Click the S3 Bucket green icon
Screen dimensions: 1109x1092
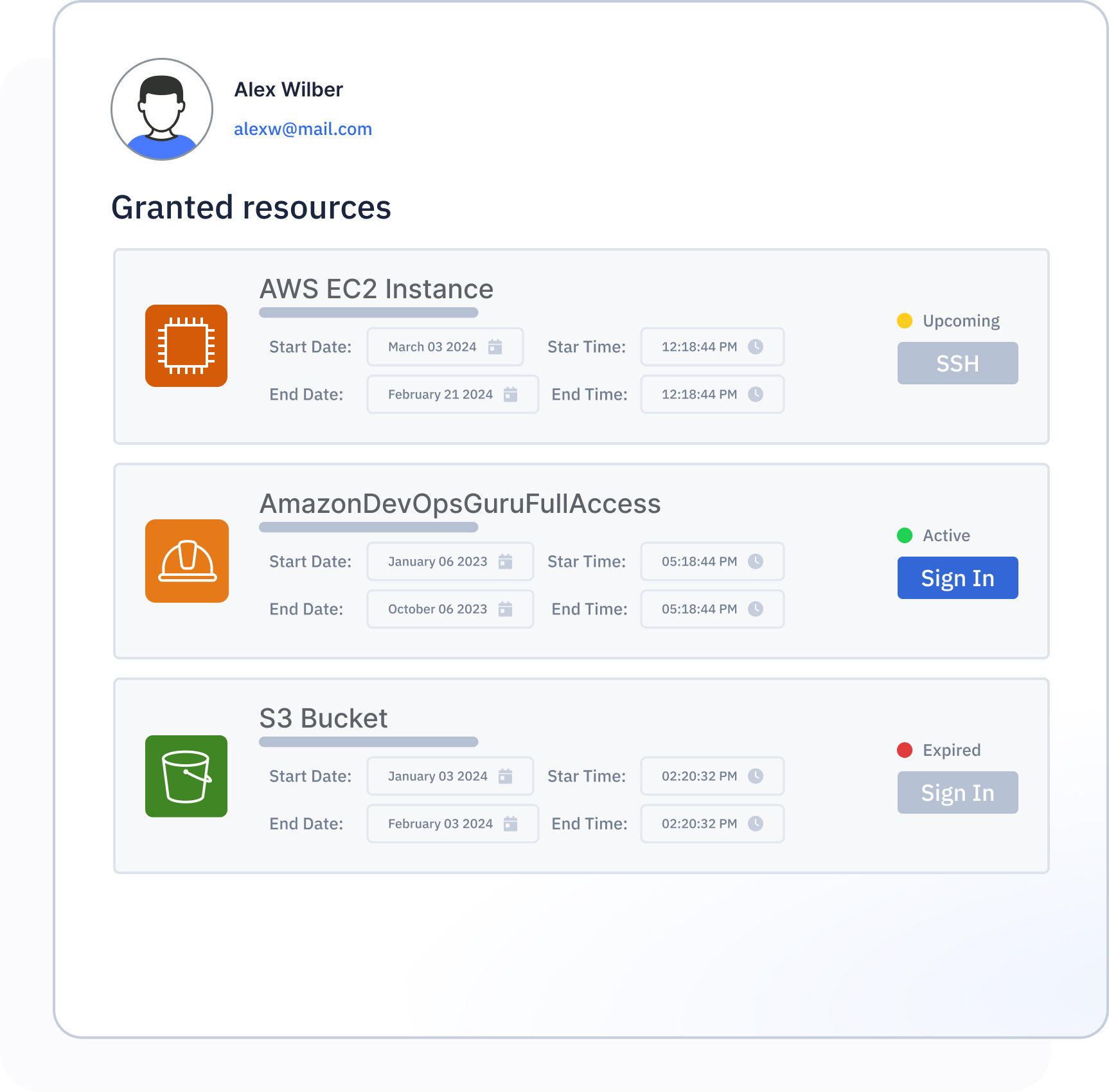(186, 776)
